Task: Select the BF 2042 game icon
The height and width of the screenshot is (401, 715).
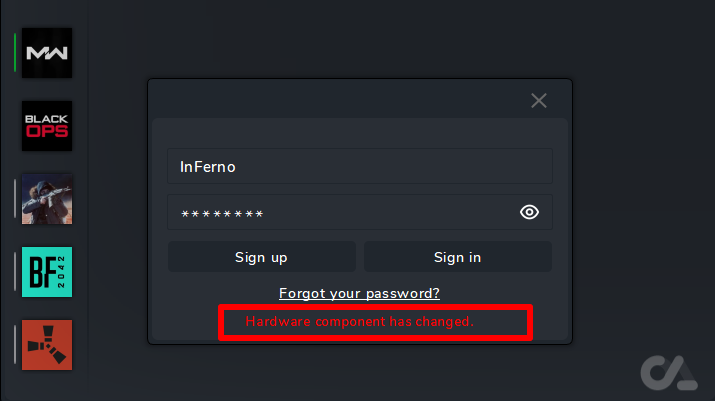Action: (47, 272)
